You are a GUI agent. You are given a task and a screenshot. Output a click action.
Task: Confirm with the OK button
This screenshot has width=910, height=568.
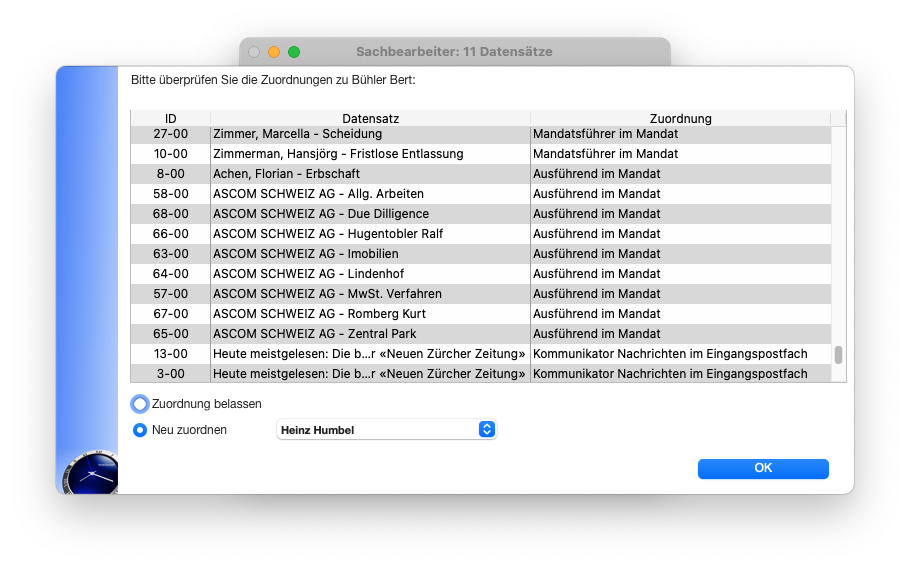[x=763, y=468]
